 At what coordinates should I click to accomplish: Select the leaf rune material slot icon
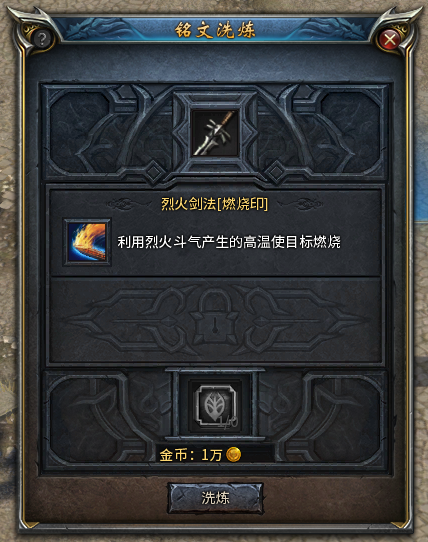pos(216,405)
